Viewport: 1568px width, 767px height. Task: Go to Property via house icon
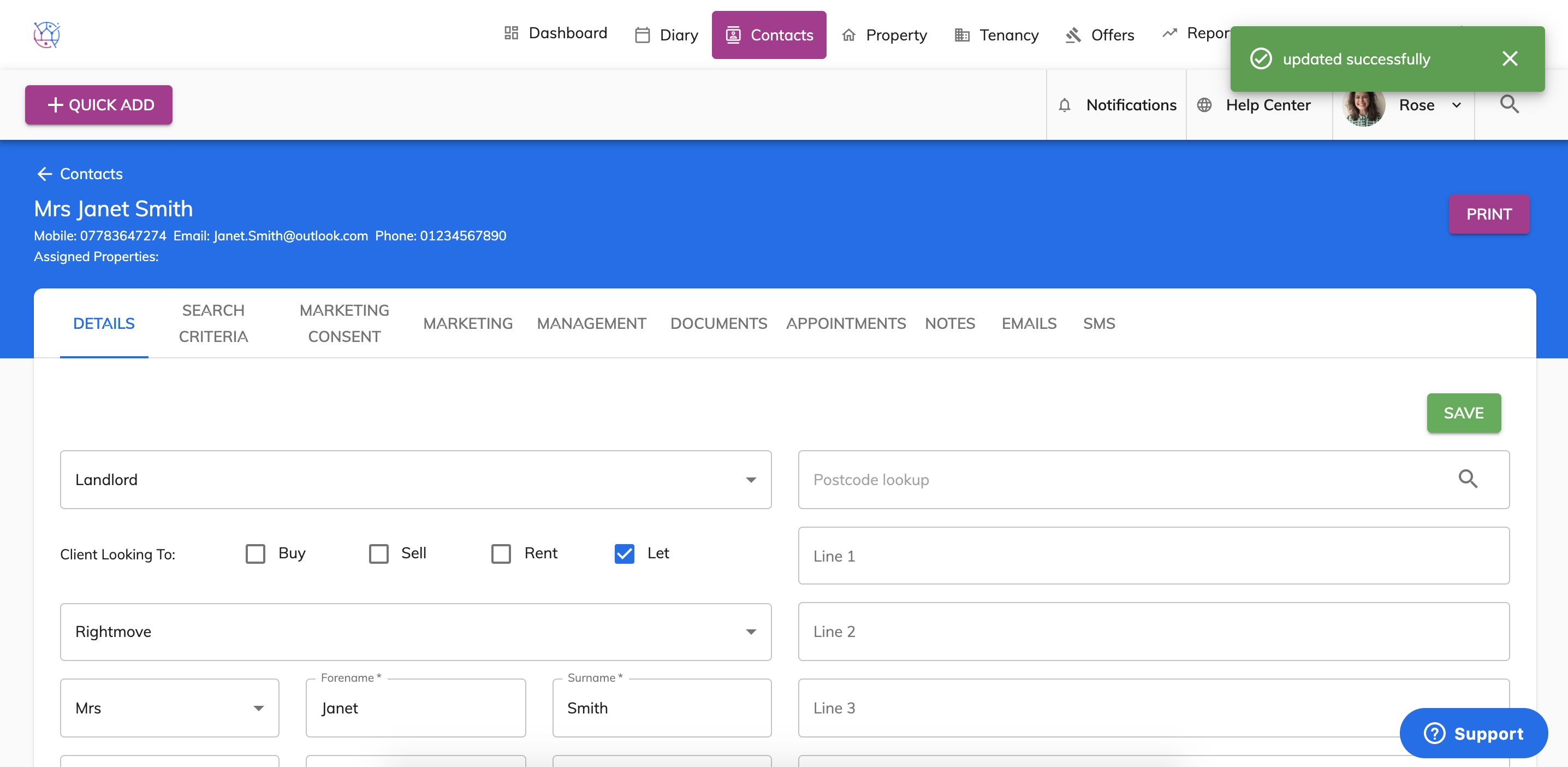848,35
